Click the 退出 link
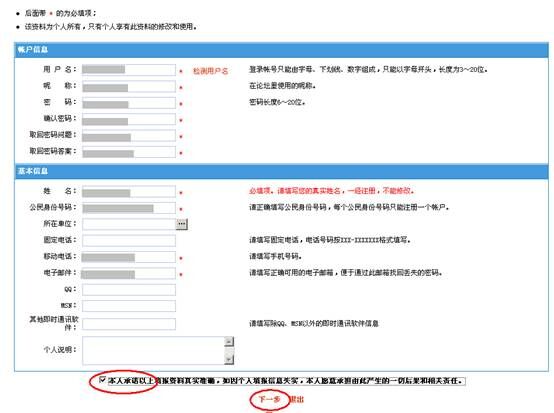The image size is (554, 413). [x=296, y=399]
